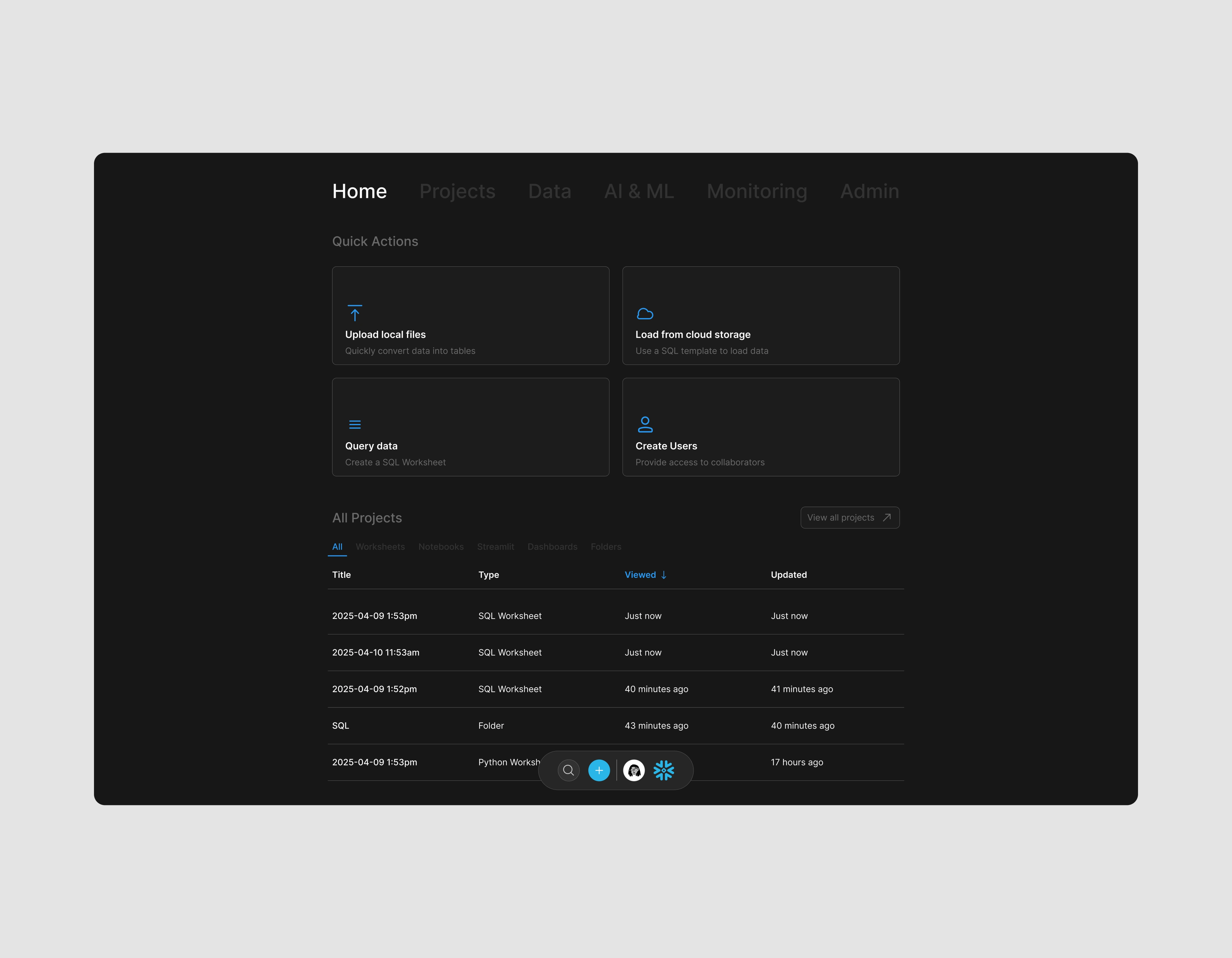The image size is (1232, 958).
Task: Click the Snowflake logo icon
Action: pos(664,770)
